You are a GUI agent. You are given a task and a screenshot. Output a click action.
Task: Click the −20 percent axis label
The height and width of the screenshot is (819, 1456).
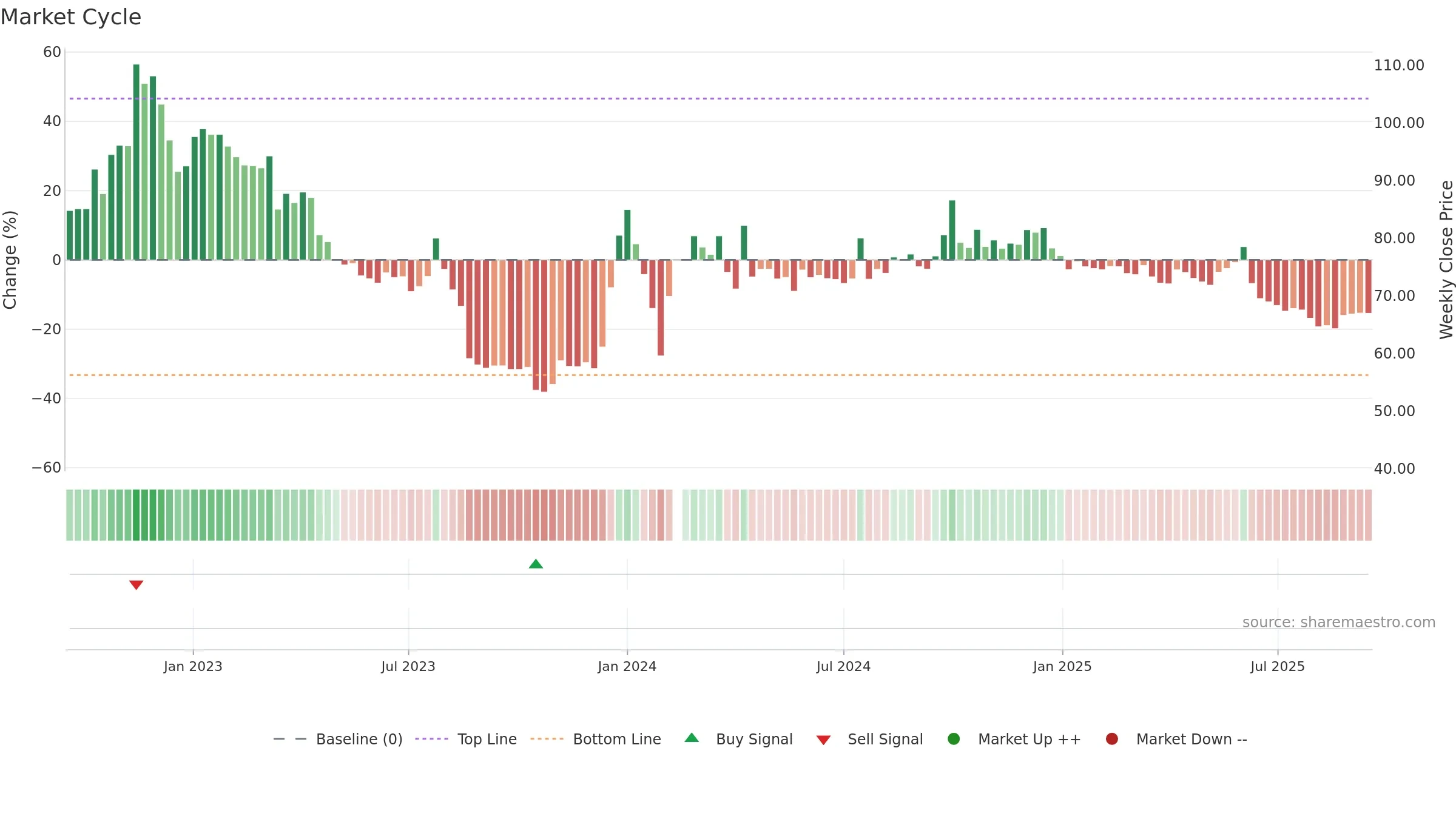coord(47,329)
